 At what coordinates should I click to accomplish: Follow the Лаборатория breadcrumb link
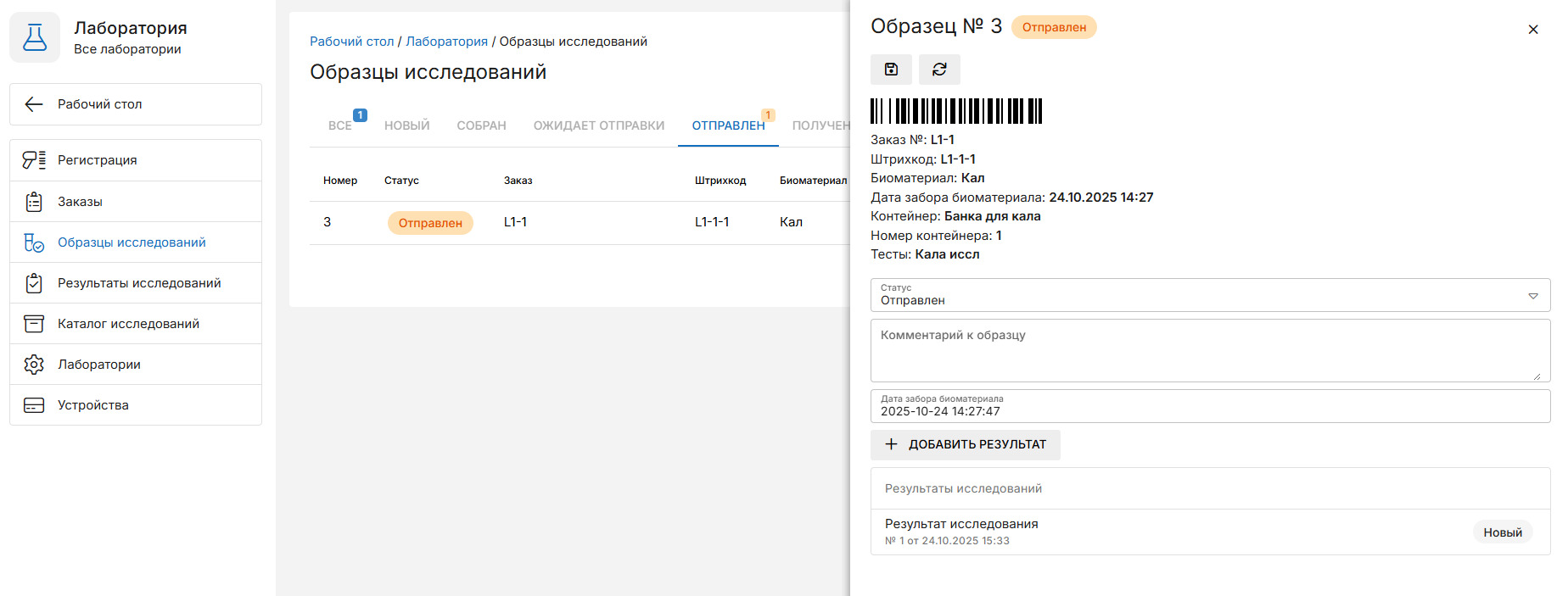tap(446, 42)
